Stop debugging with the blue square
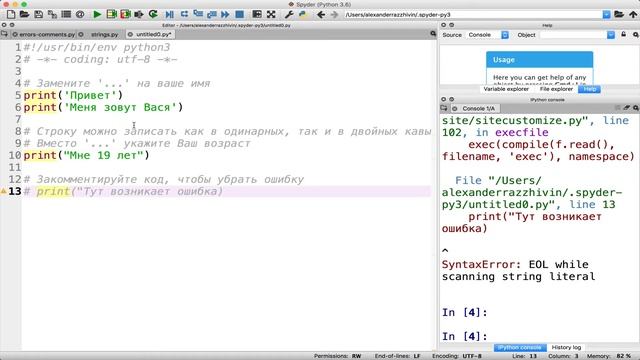 point(240,15)
